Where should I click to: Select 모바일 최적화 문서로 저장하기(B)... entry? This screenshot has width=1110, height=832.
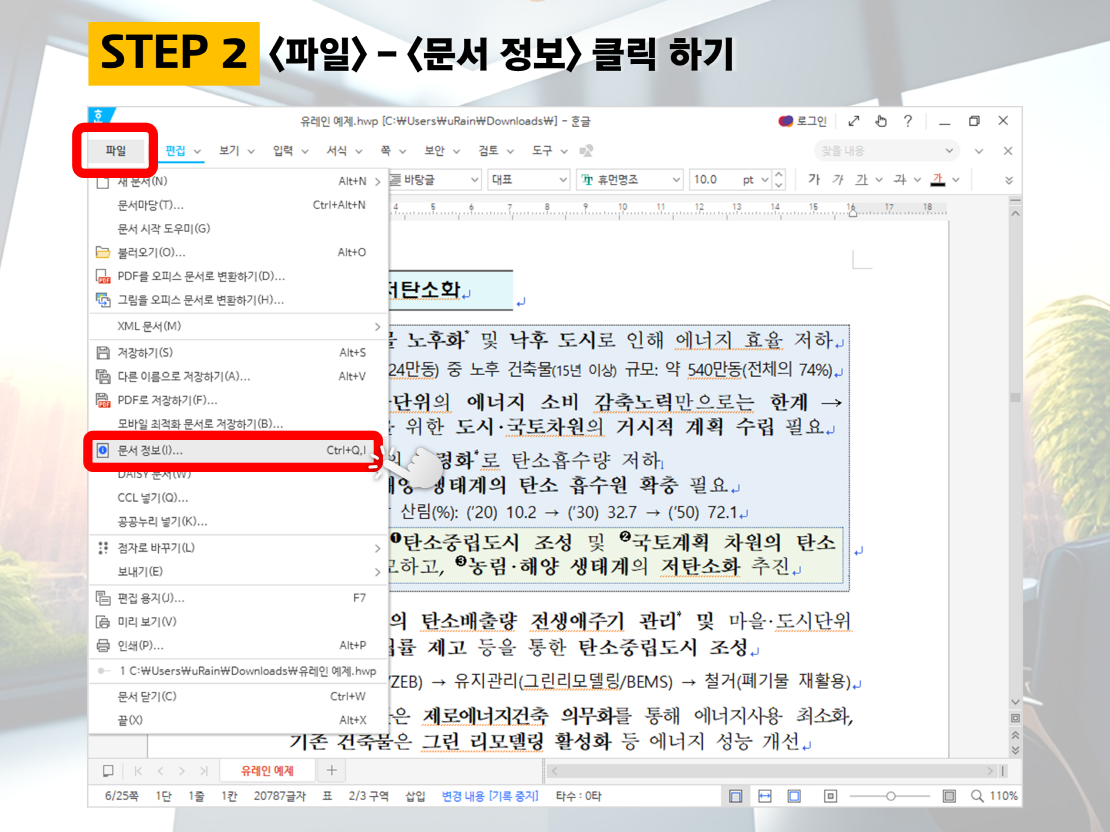point(239,424)
